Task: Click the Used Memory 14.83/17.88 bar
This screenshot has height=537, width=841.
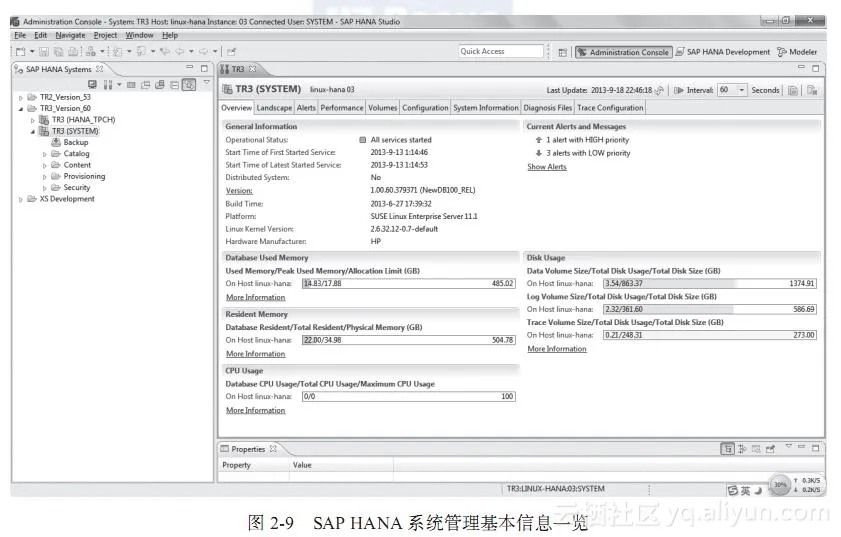Action: pos(408,283)
